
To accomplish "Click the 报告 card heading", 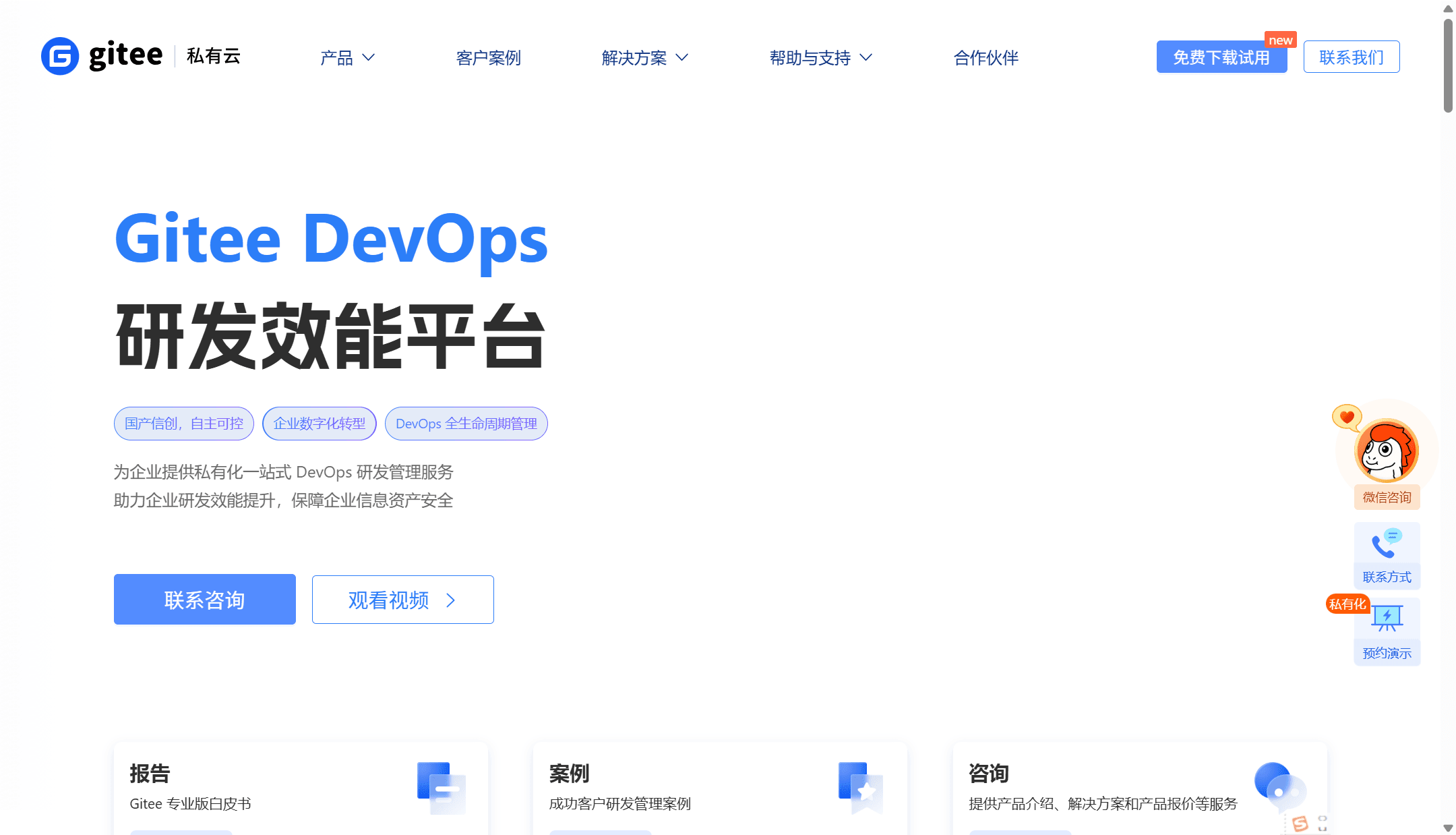I will pos(150,773).
